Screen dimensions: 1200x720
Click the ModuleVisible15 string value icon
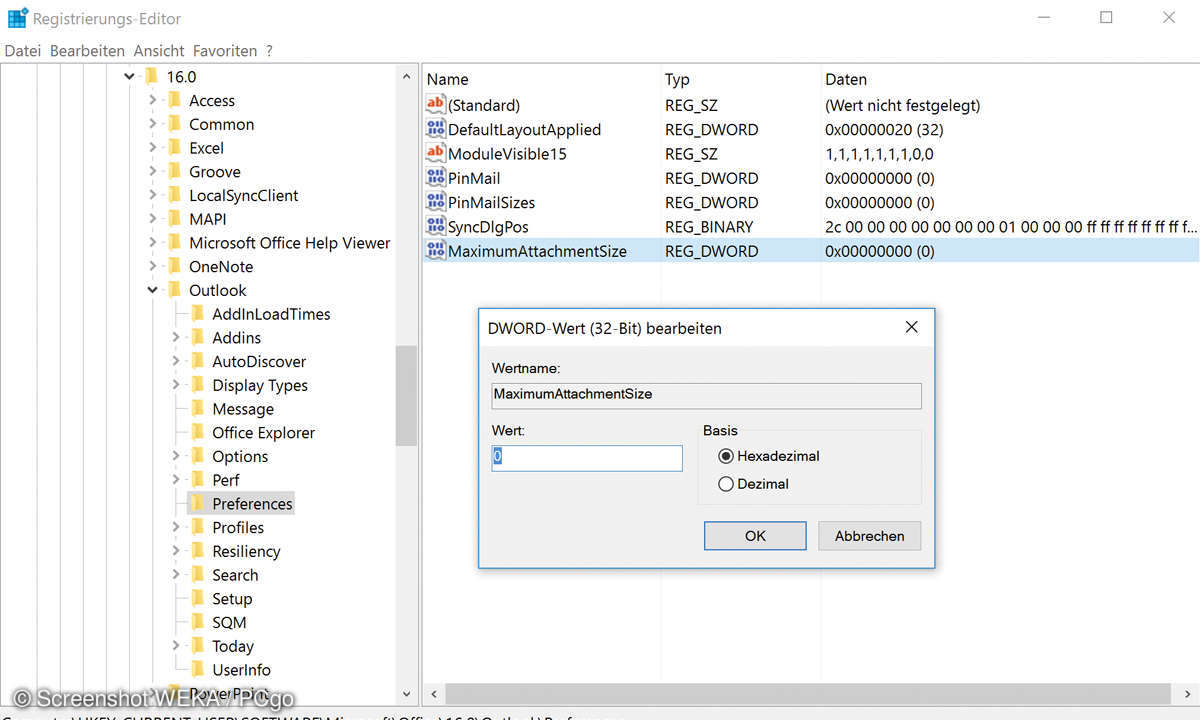click(435, 153)
